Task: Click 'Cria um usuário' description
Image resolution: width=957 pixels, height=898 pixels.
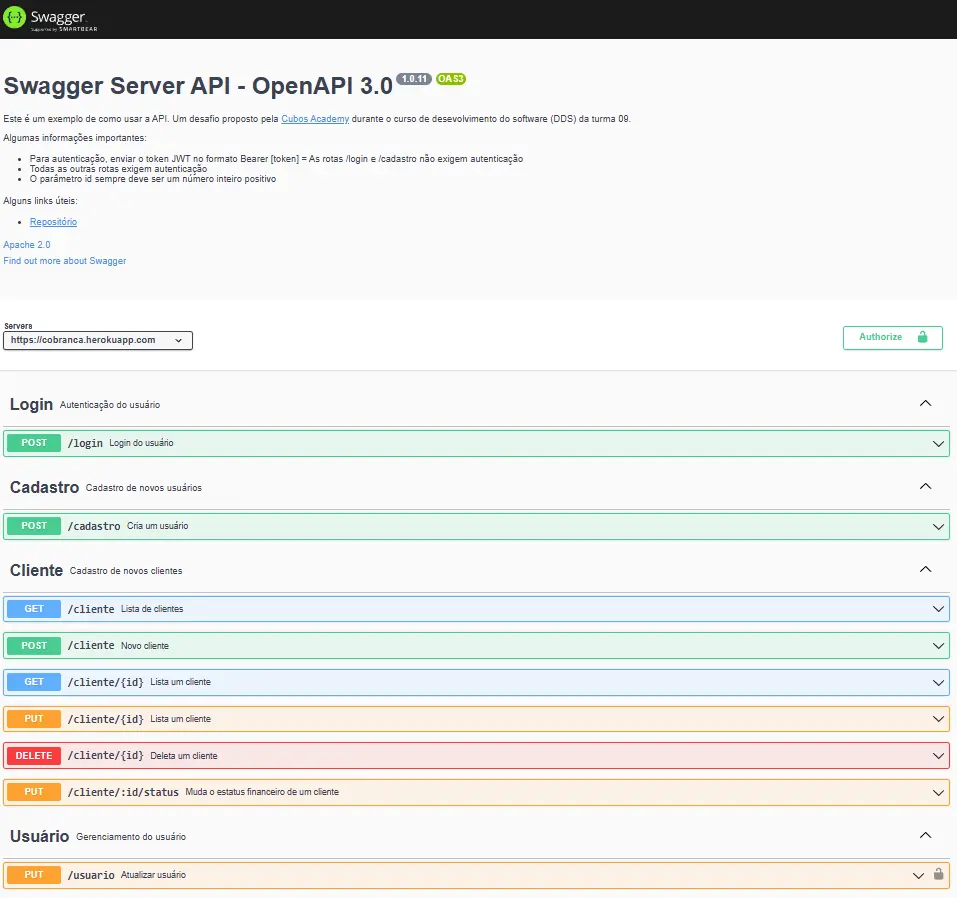Action: (157, 526)
